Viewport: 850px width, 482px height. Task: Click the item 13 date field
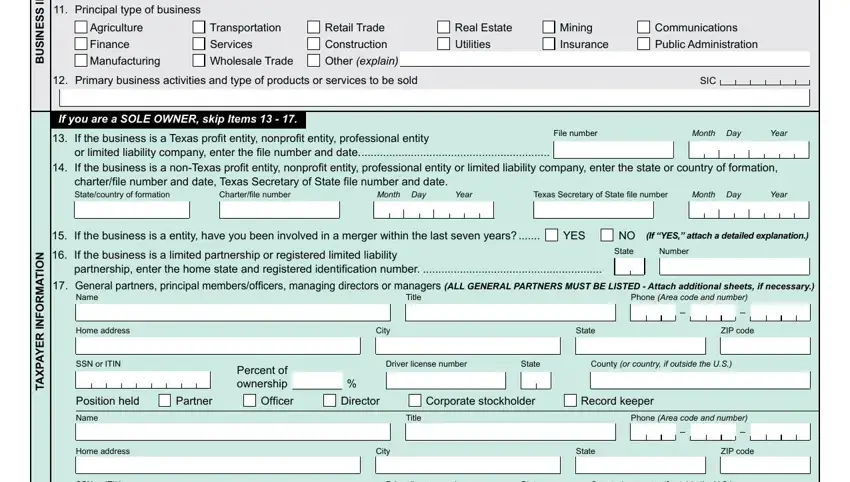[x=749, y=150]
